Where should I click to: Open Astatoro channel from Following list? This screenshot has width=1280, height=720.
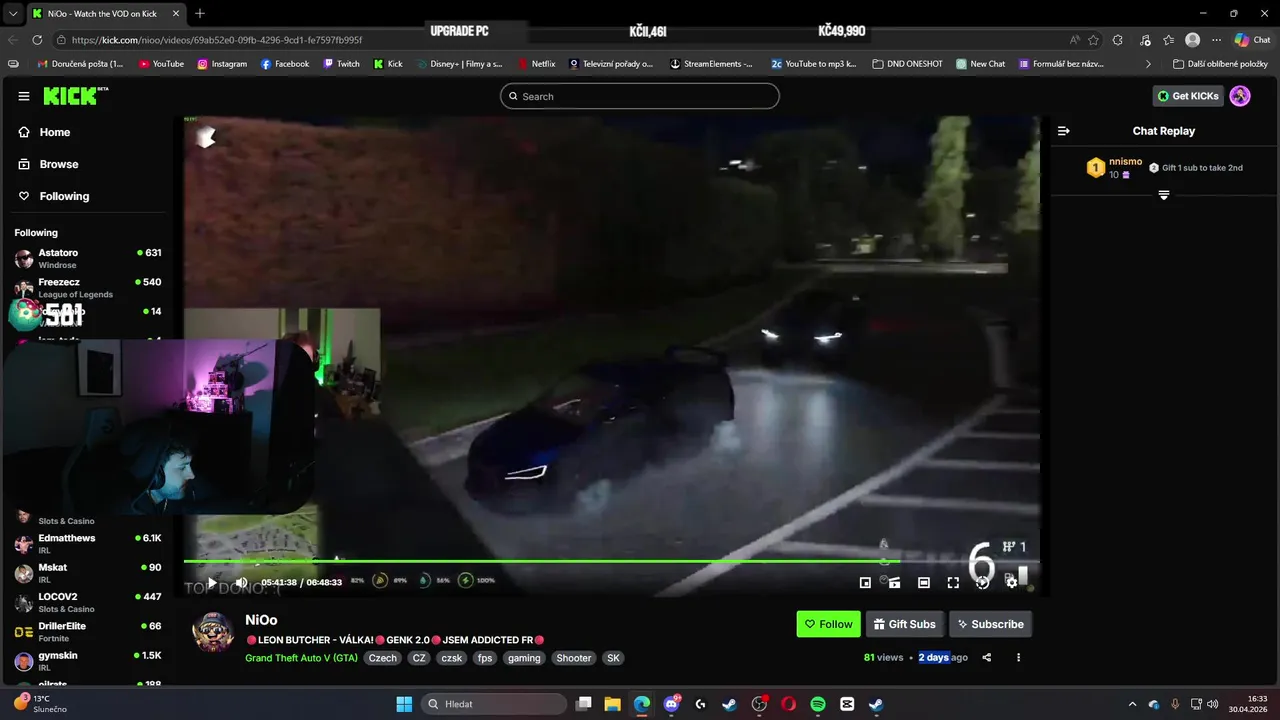(88, 258)
